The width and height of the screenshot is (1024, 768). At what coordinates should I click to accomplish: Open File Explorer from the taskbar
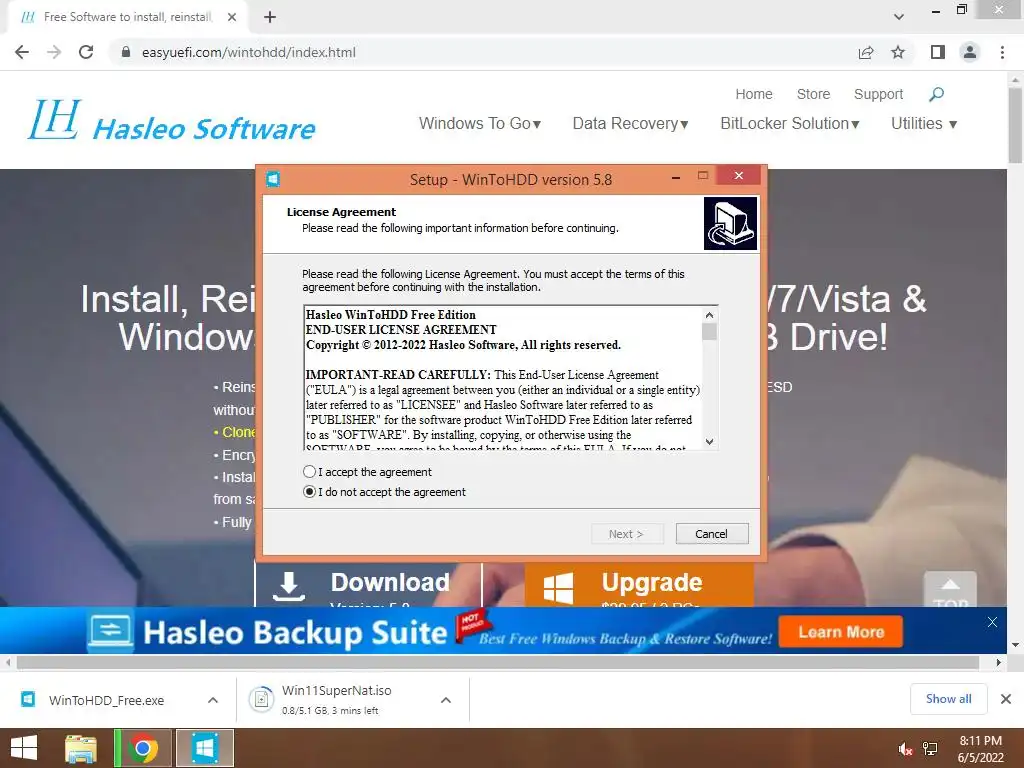pos(81,748)
